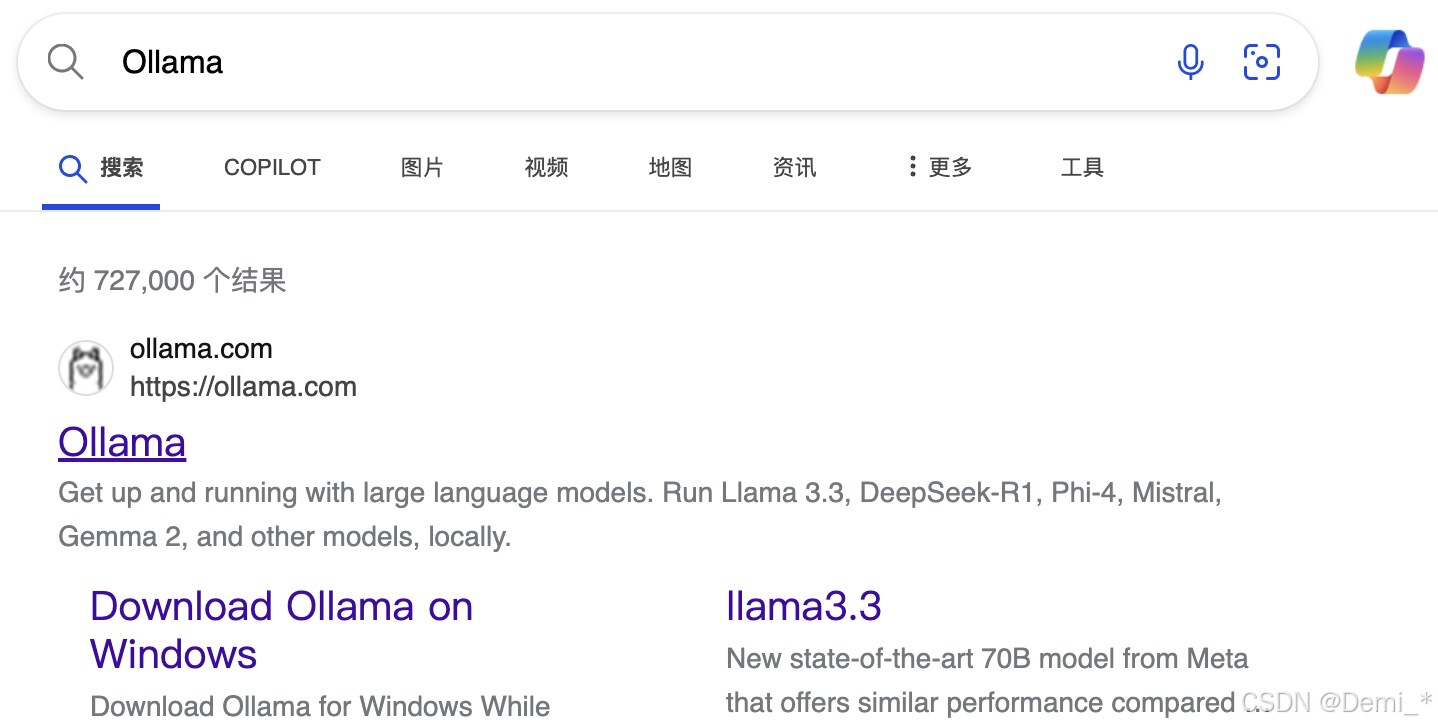Click the Ollama llama favicon

click(x=85, y=368)
